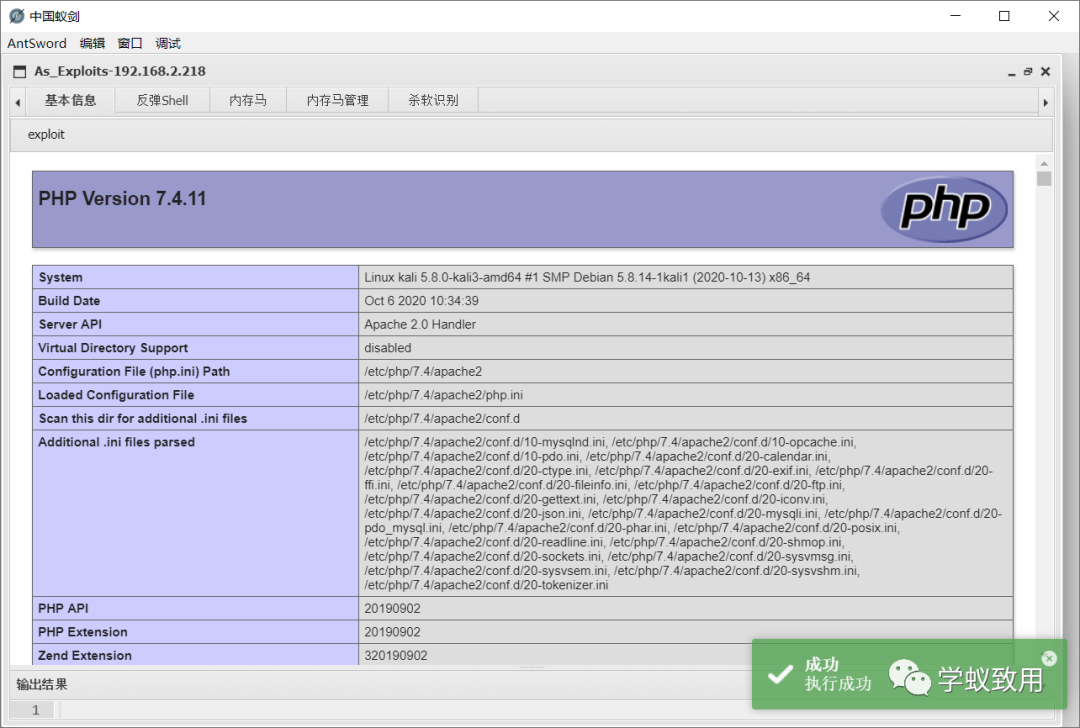Click the Additional .ini files parsed label
The width and height of the screenshot is (1080, 728).
click(x=116, y=442)
